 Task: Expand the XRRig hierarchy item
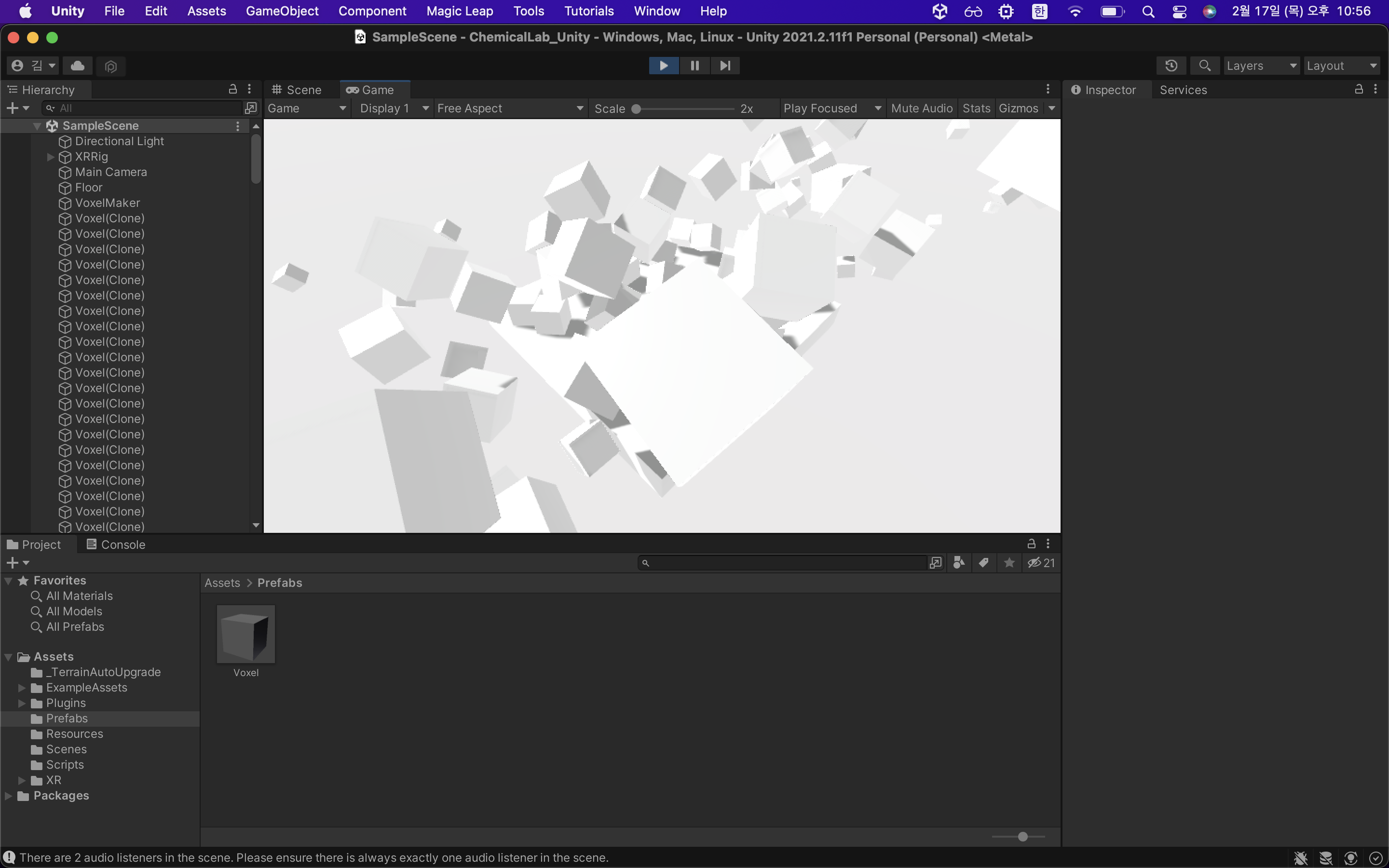[51, 157]
